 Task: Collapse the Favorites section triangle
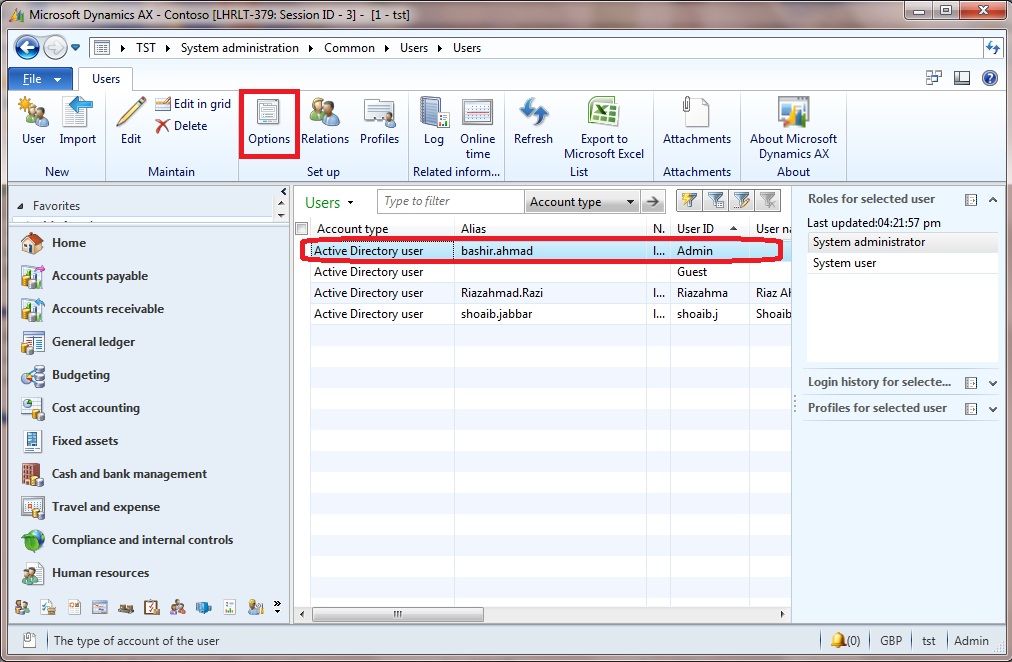pyautogui.click(x=20, y=206)
